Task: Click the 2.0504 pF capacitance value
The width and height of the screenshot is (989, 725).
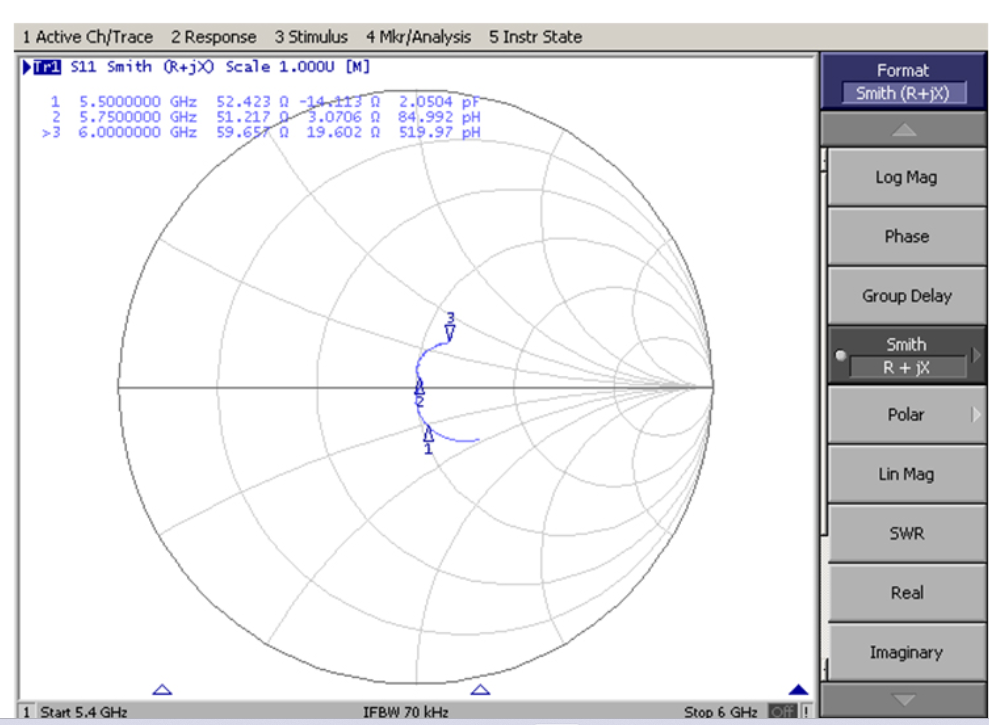Action: (x=439, y=102)
